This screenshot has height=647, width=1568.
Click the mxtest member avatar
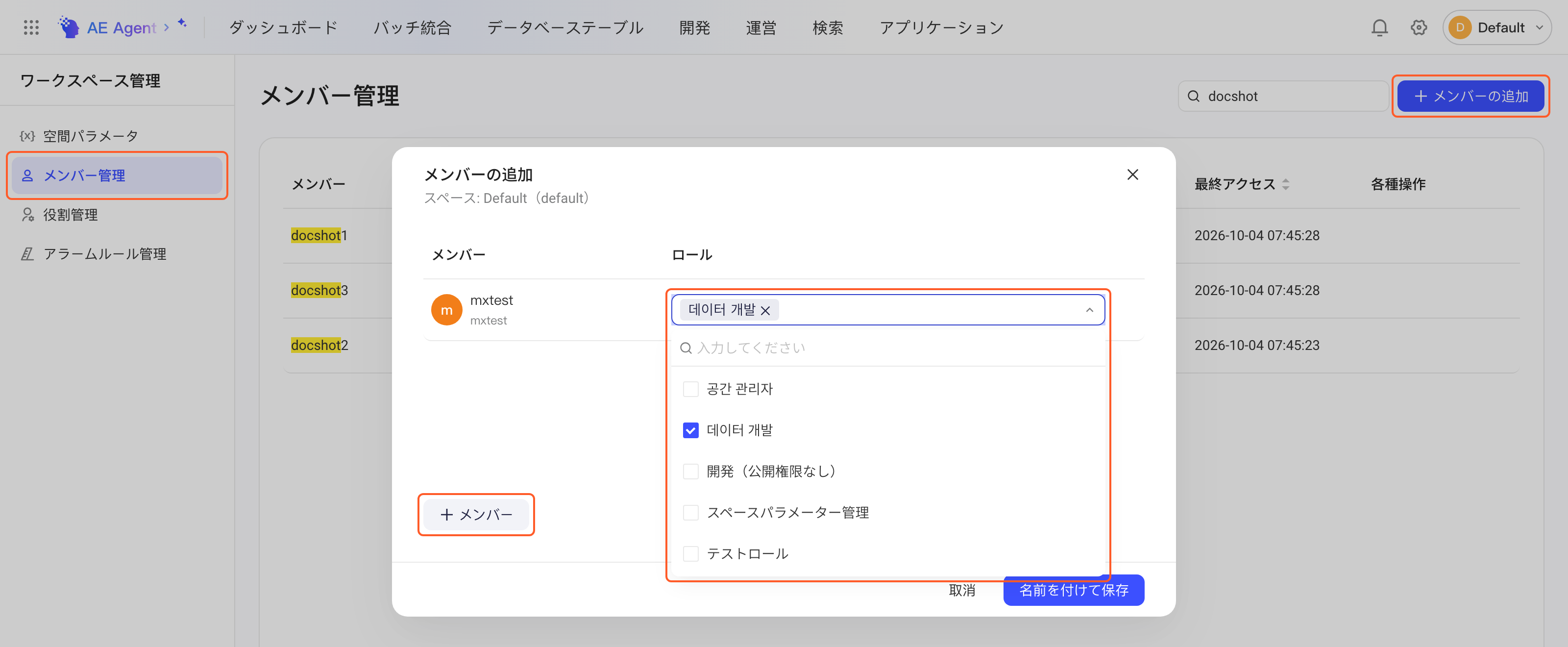point(446,310)
